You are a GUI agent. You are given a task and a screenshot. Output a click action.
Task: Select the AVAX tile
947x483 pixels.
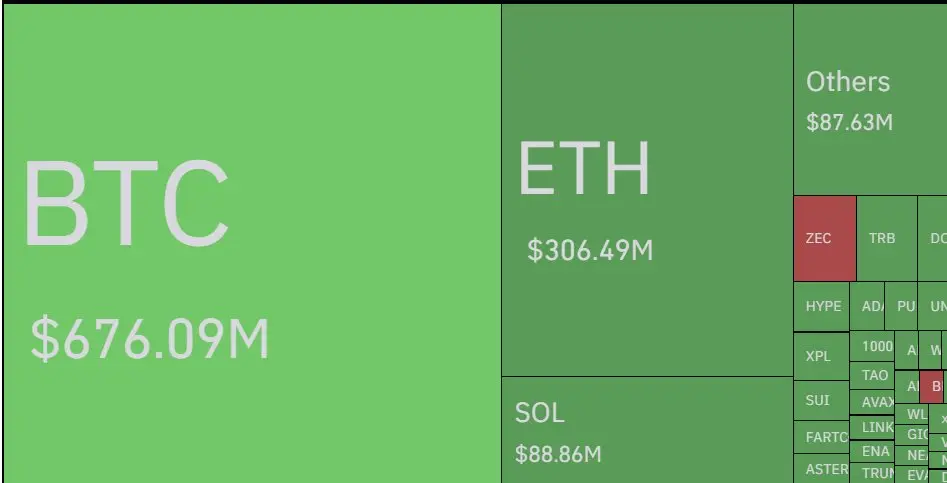875,402
